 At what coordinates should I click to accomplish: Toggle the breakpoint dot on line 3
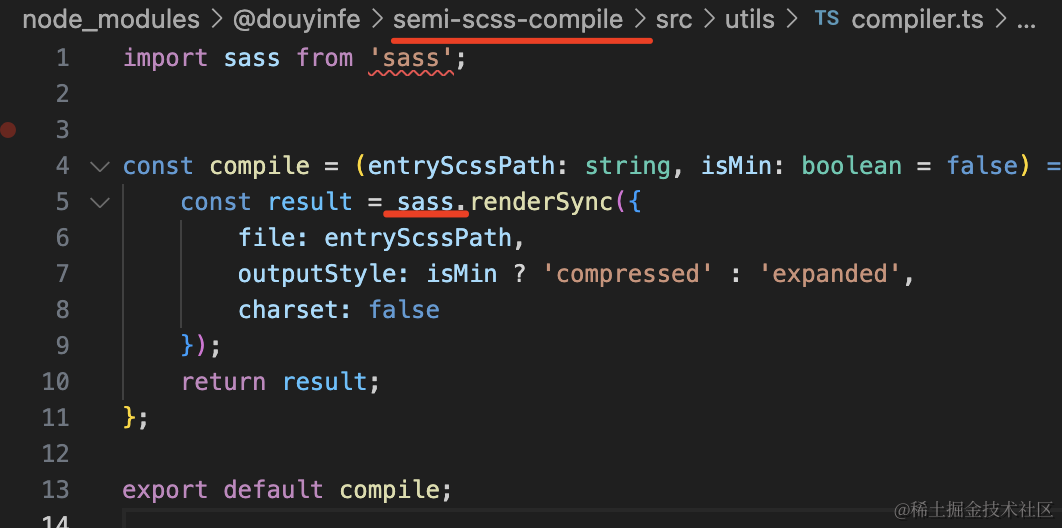coord(8,129)
